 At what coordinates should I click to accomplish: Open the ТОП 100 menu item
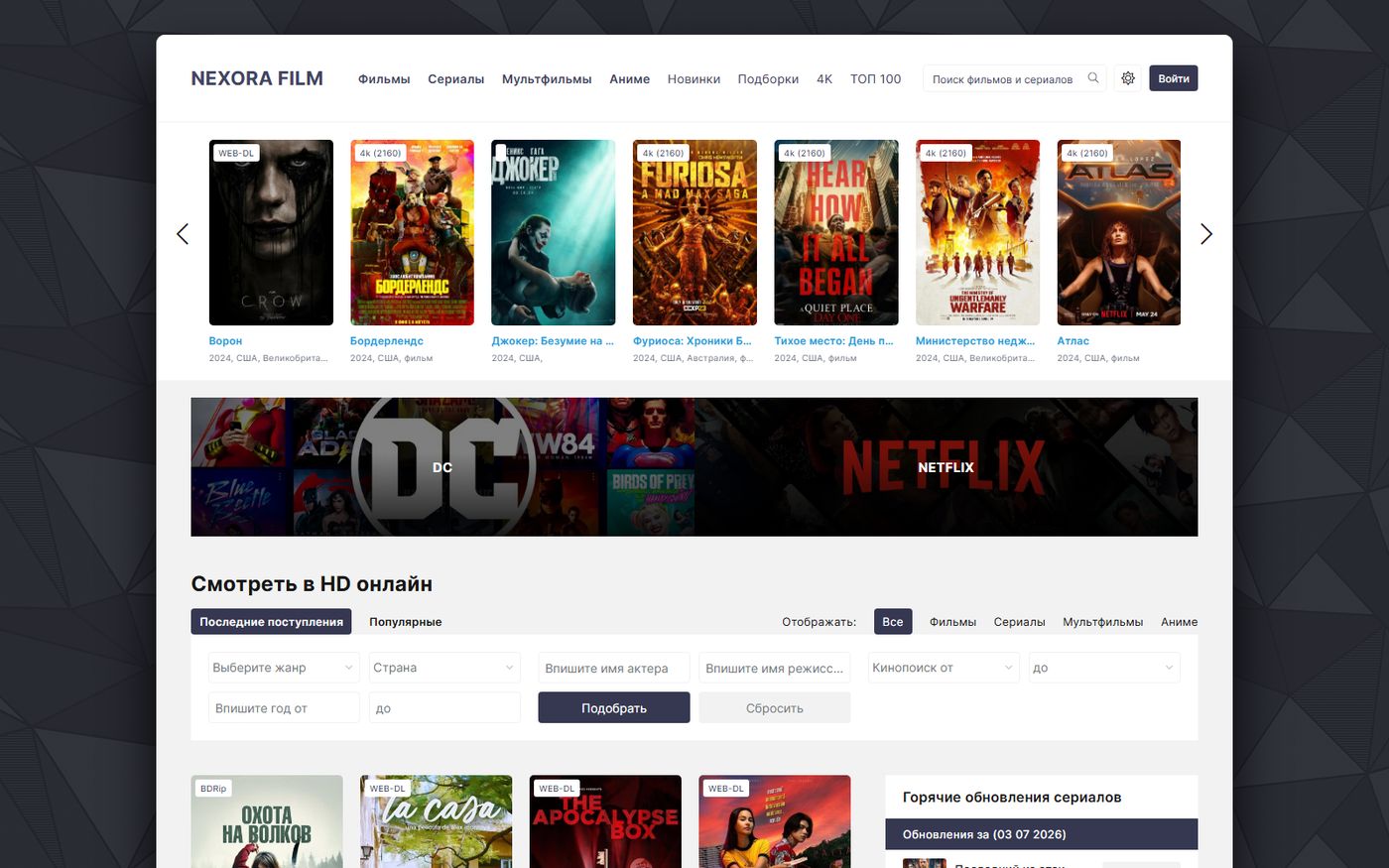coord(875,79)
